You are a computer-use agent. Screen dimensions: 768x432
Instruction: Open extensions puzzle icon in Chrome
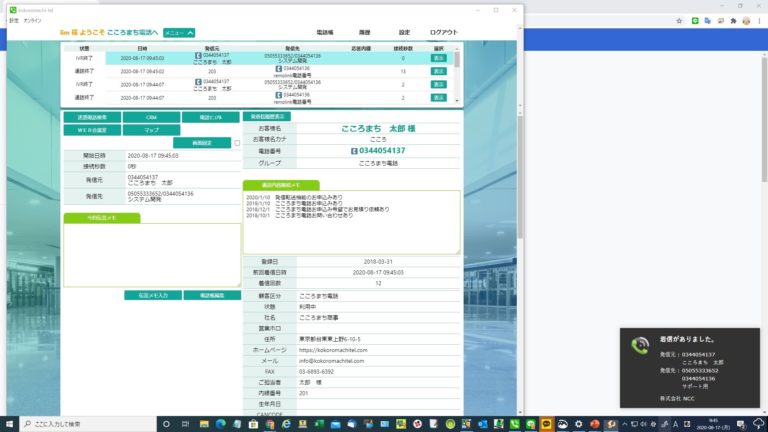[733, 21]
